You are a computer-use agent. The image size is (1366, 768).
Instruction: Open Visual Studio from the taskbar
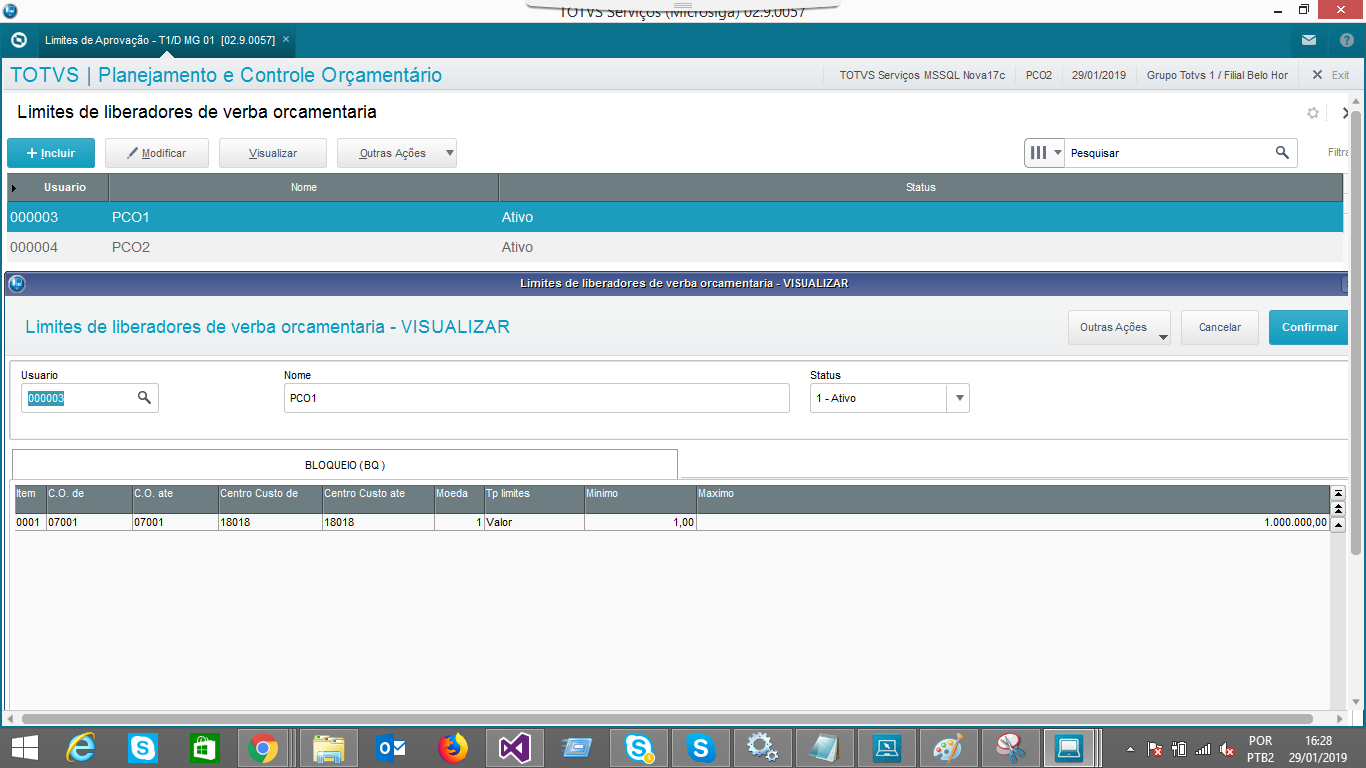click(514, 747)
